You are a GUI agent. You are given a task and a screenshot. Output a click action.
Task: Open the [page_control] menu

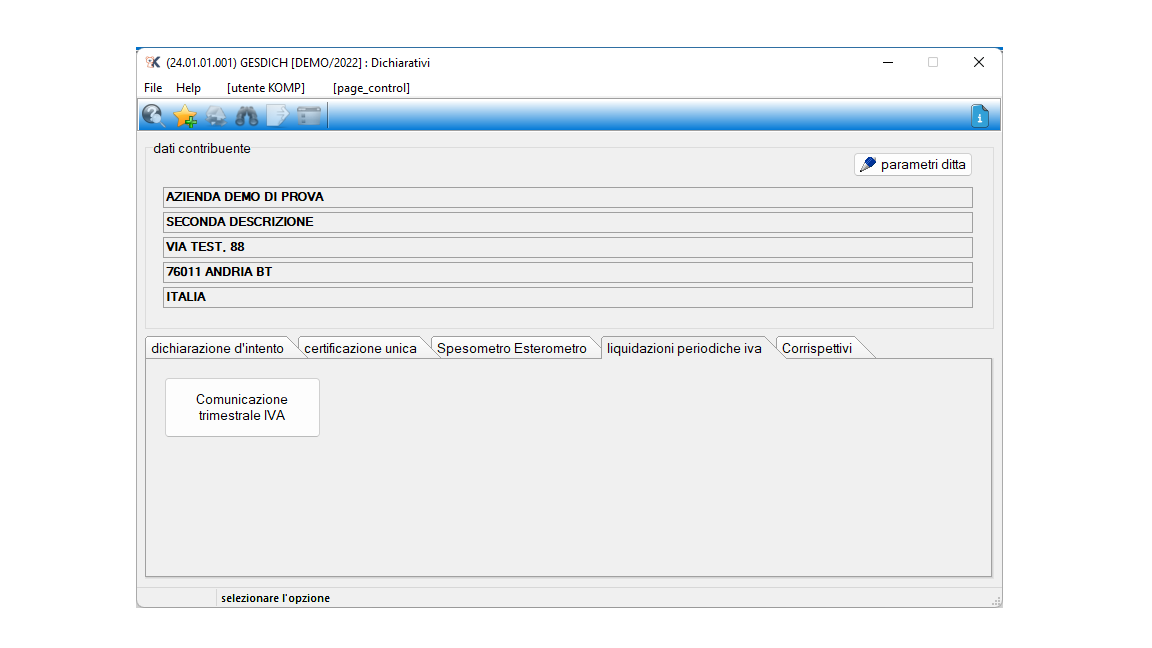pyautogui.click(x=371, y=87)
